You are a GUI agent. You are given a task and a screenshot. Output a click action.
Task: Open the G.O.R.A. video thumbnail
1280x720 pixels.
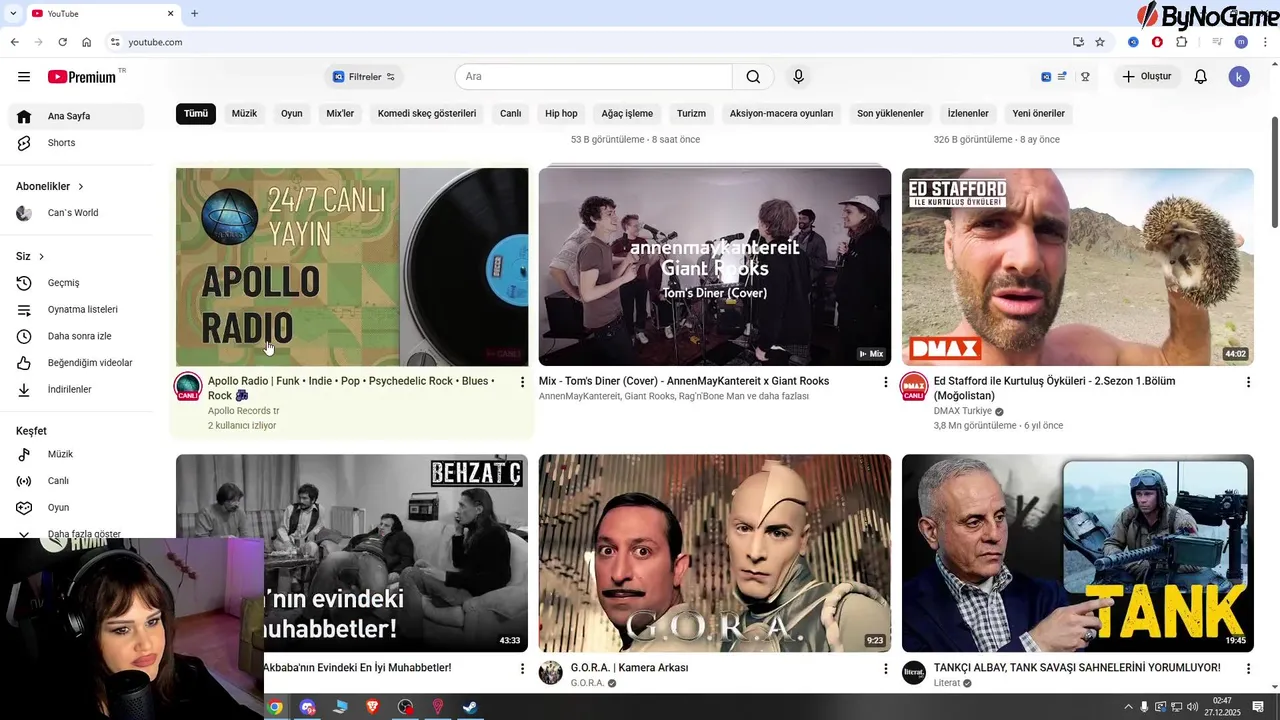click(715, 553)
